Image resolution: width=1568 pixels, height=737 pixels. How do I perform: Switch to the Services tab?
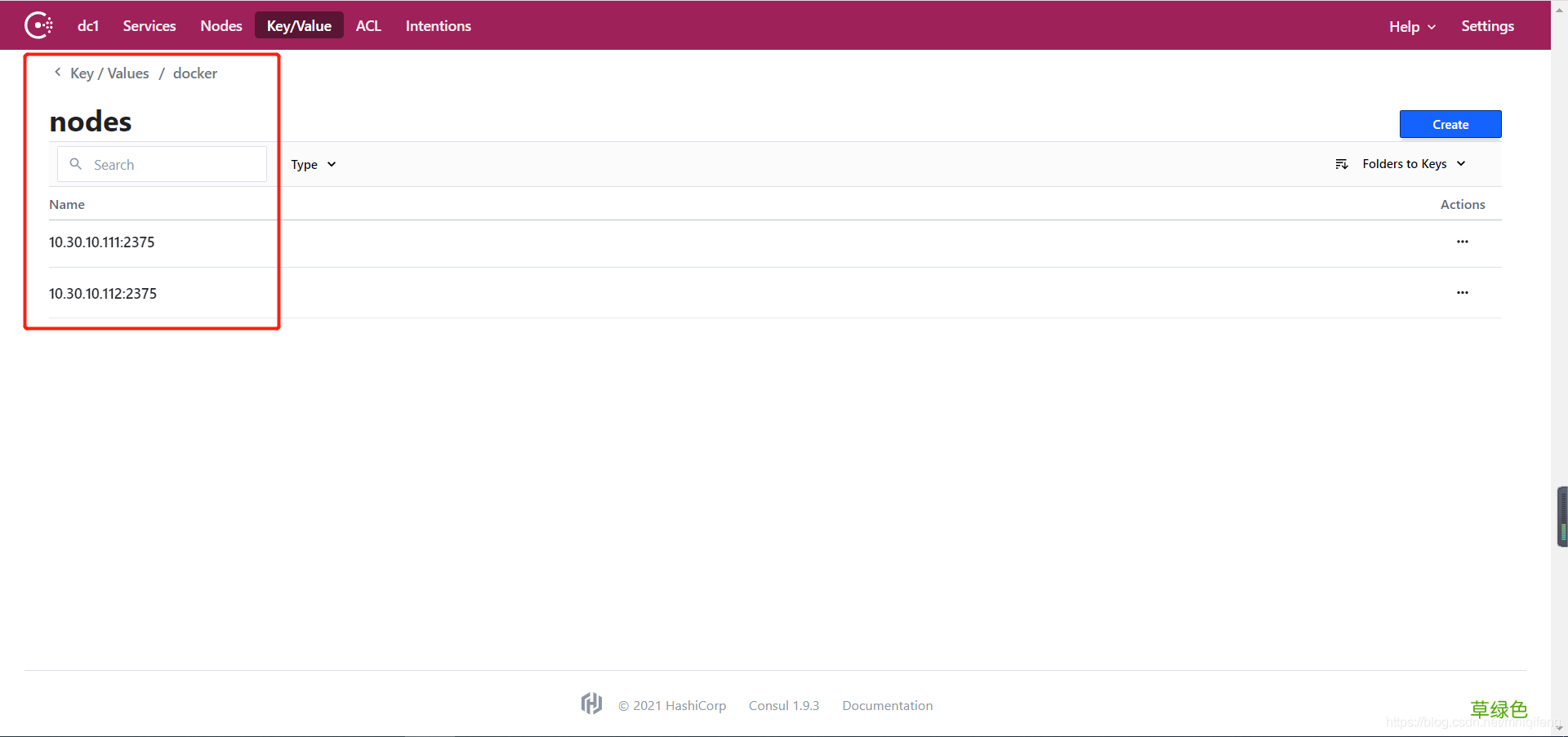tap(149, 25)
